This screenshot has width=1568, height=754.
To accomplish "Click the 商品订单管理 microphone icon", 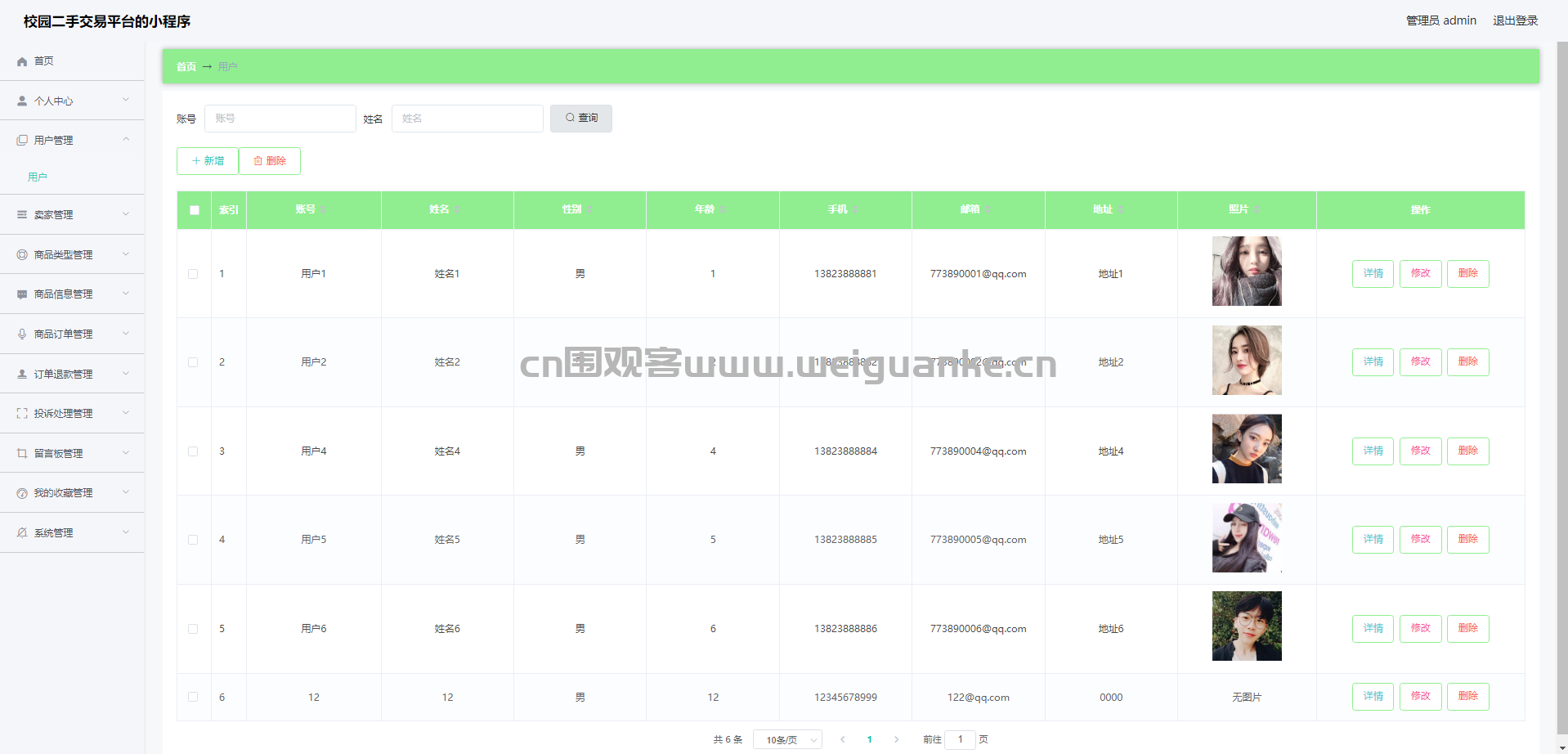I will point(22,334).
